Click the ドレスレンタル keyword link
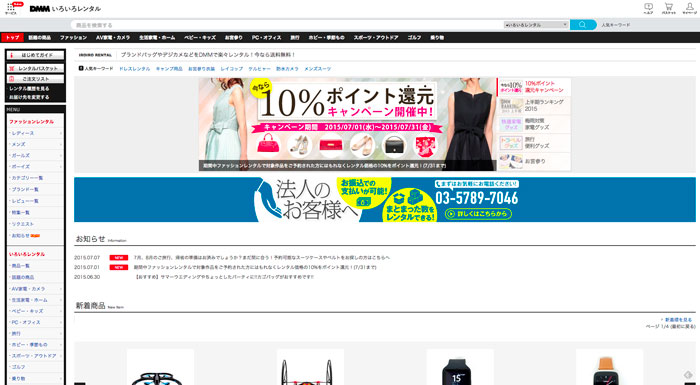Screen dimensions: 700x385 [x=134, y=69]
